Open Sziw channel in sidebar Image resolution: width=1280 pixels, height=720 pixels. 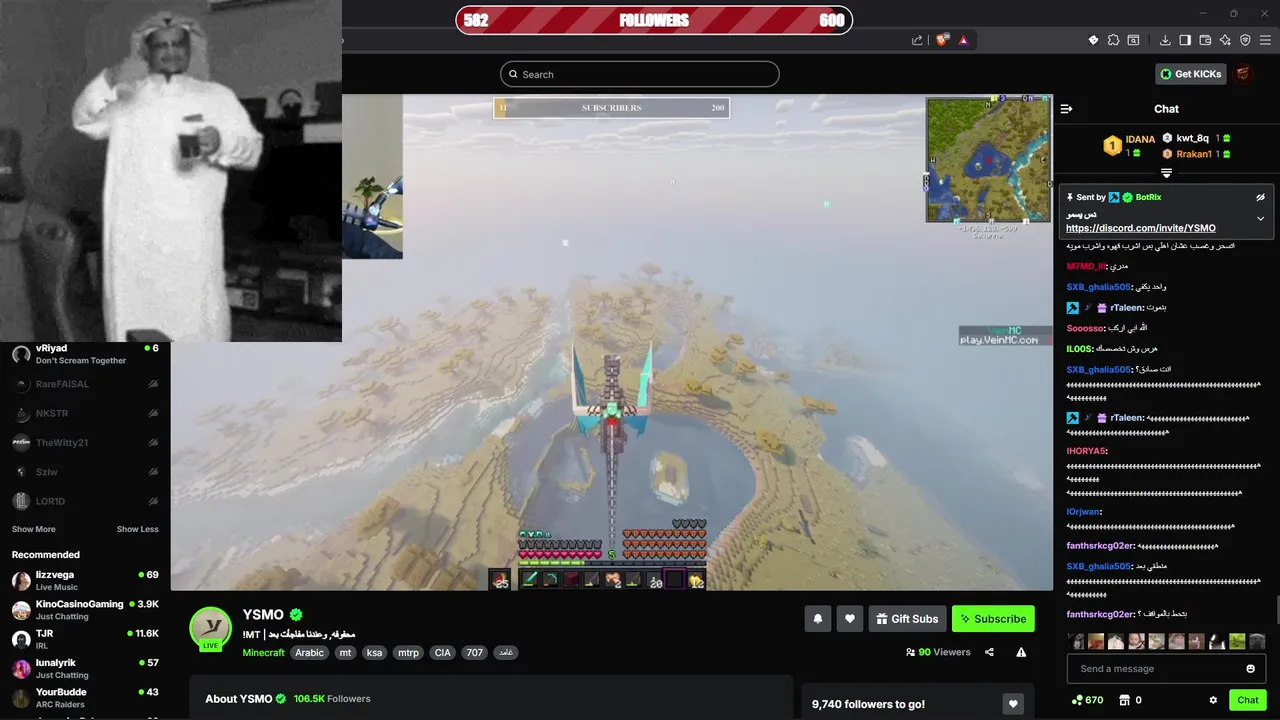pyautogui.click(x=85, y=472)
